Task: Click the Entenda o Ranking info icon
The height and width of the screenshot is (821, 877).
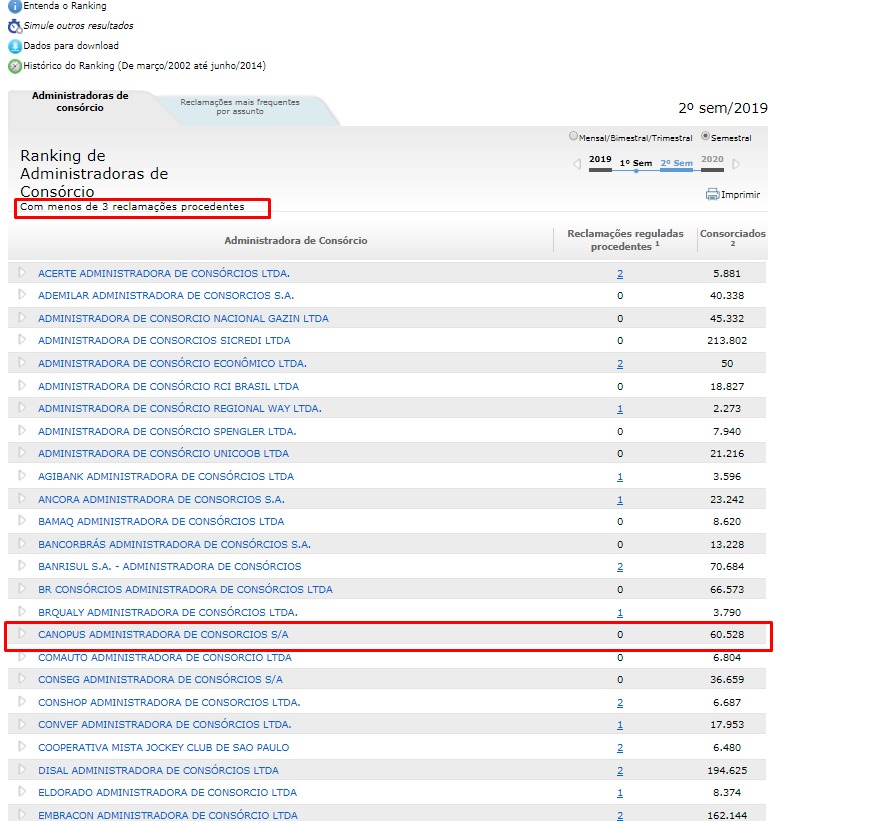Action: point(14,6)
